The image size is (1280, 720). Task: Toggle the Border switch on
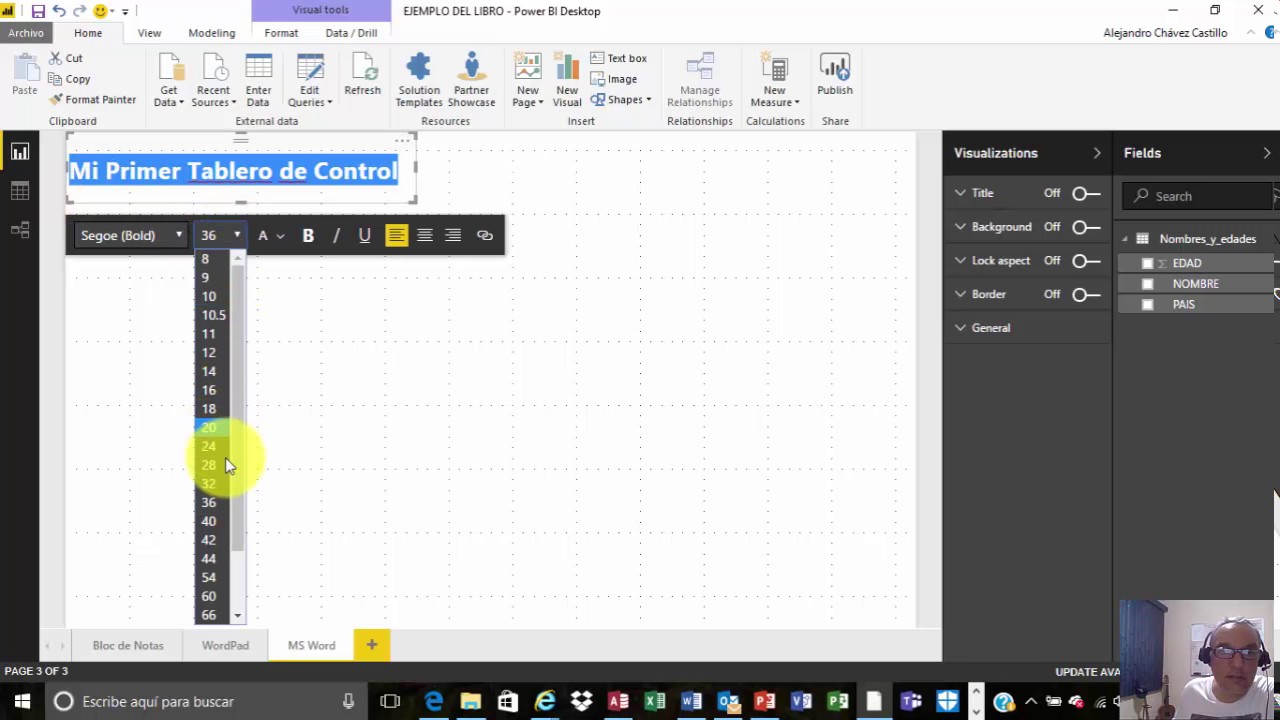(1086, 294)
